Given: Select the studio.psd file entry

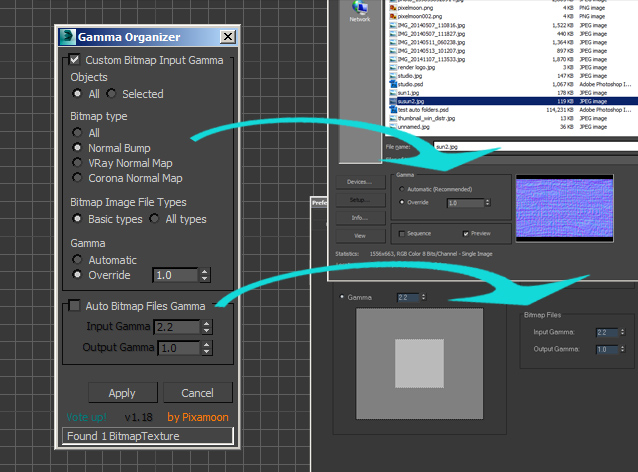Looking at the screenshot, I should pyautogui.click(x=410, y=83).
